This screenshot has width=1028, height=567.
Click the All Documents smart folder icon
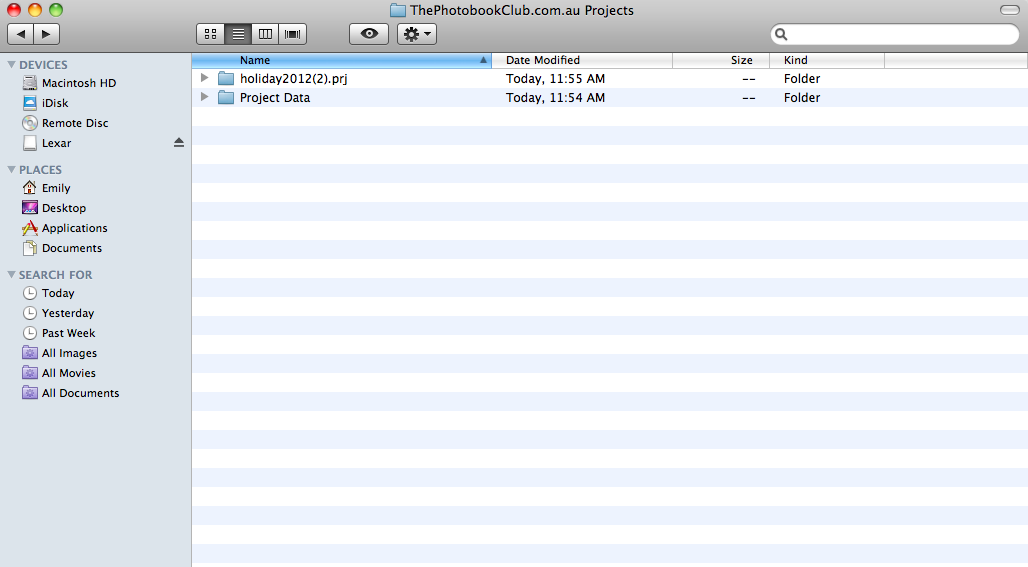pyautogui.click(x=30, y=393)
